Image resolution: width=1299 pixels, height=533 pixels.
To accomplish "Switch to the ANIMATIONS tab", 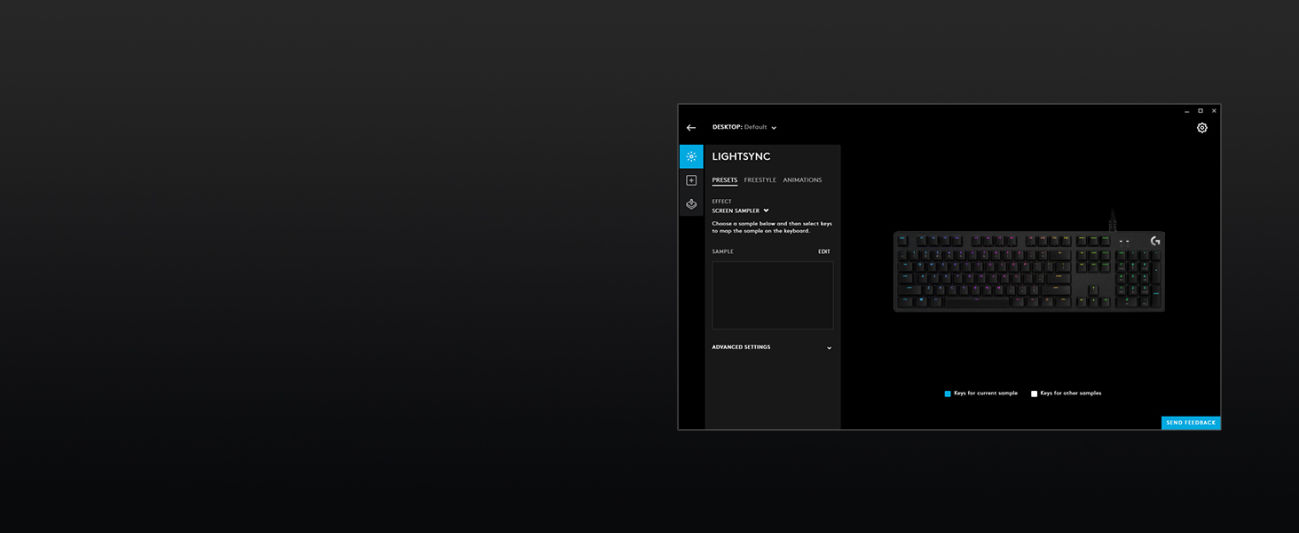I will tap(802, 180).
